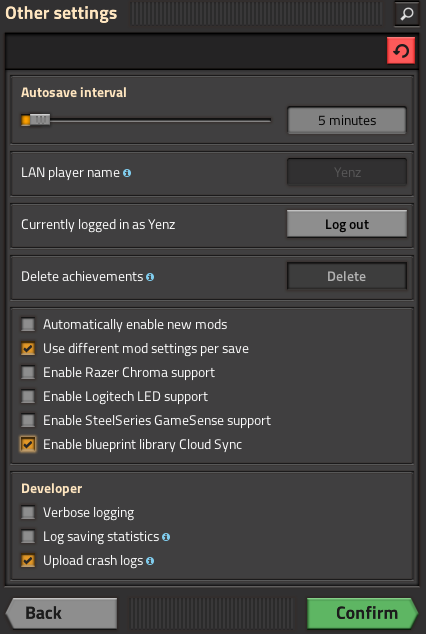Click the Developer section heading
The height and width of the screenshot is (634, 426).
[51, 488]
